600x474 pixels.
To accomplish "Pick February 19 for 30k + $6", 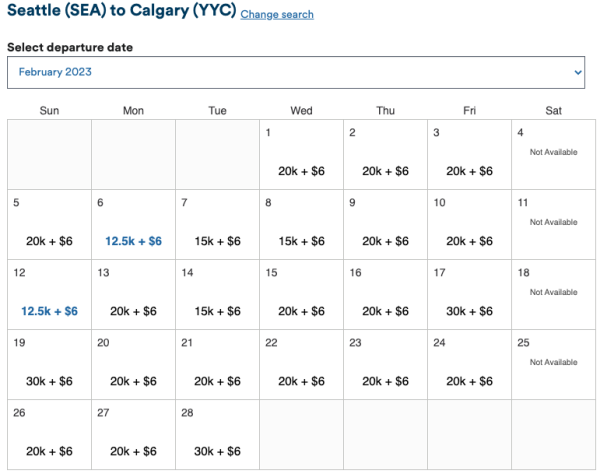I will 49,381.
